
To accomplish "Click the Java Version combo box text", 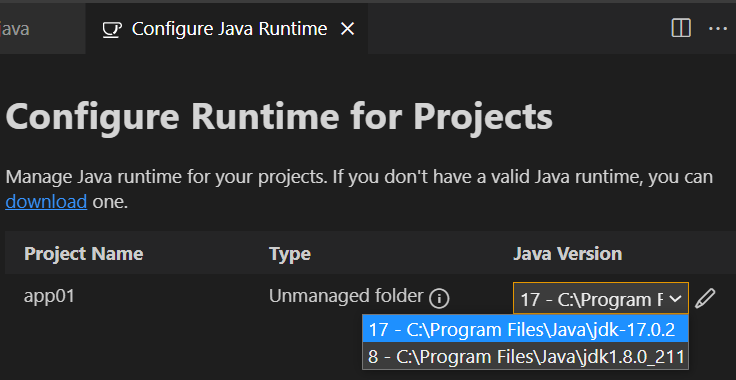I will coord(592,299).
